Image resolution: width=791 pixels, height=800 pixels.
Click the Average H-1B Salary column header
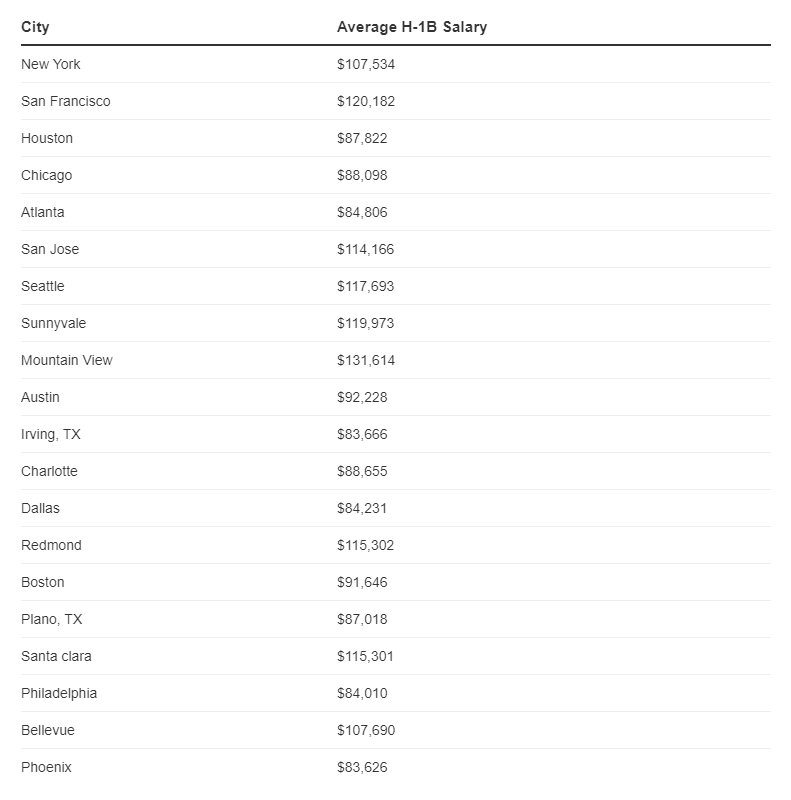[412, 27]
